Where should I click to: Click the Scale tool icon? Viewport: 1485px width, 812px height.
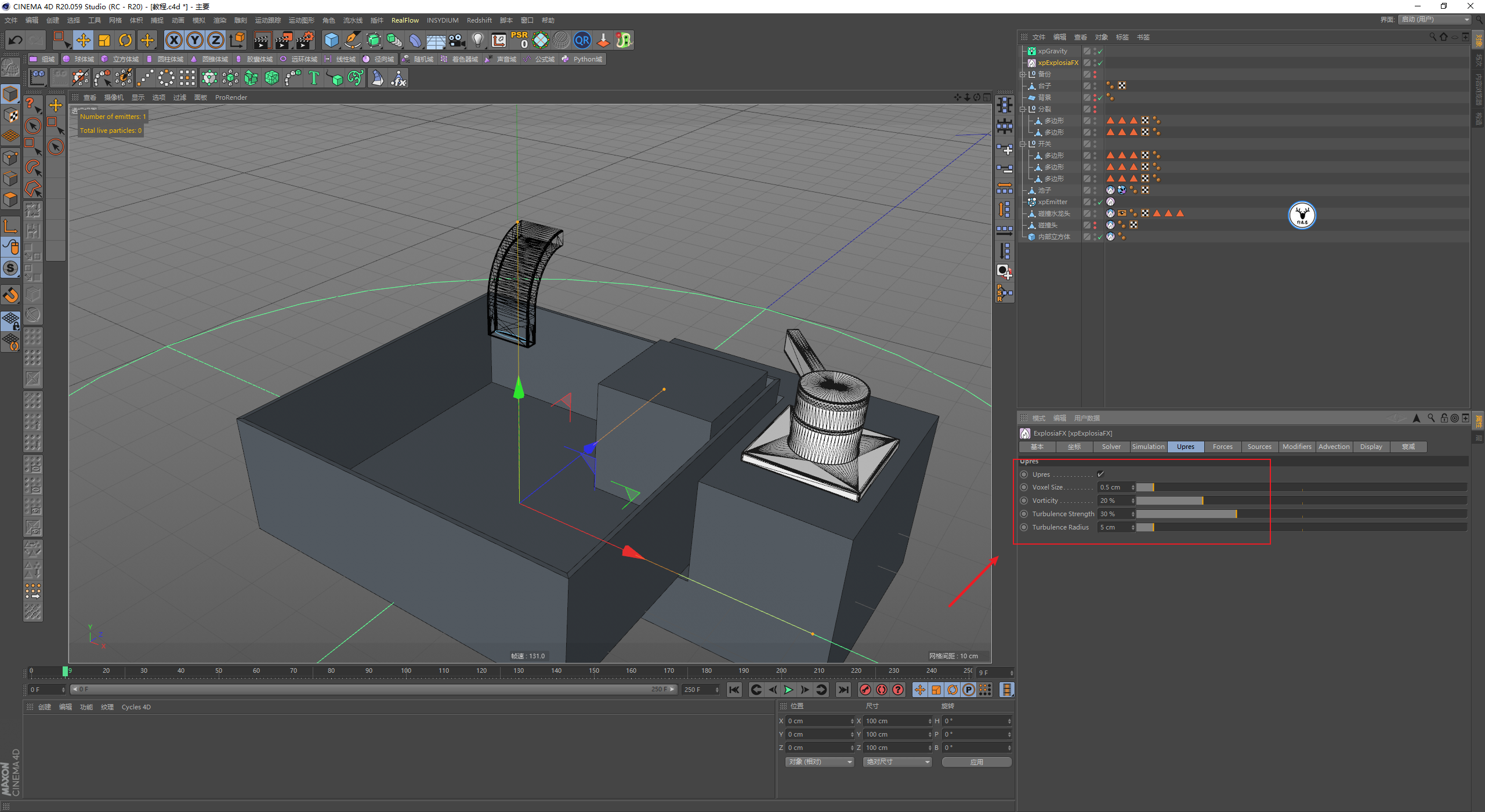click(x=104, y=40)
